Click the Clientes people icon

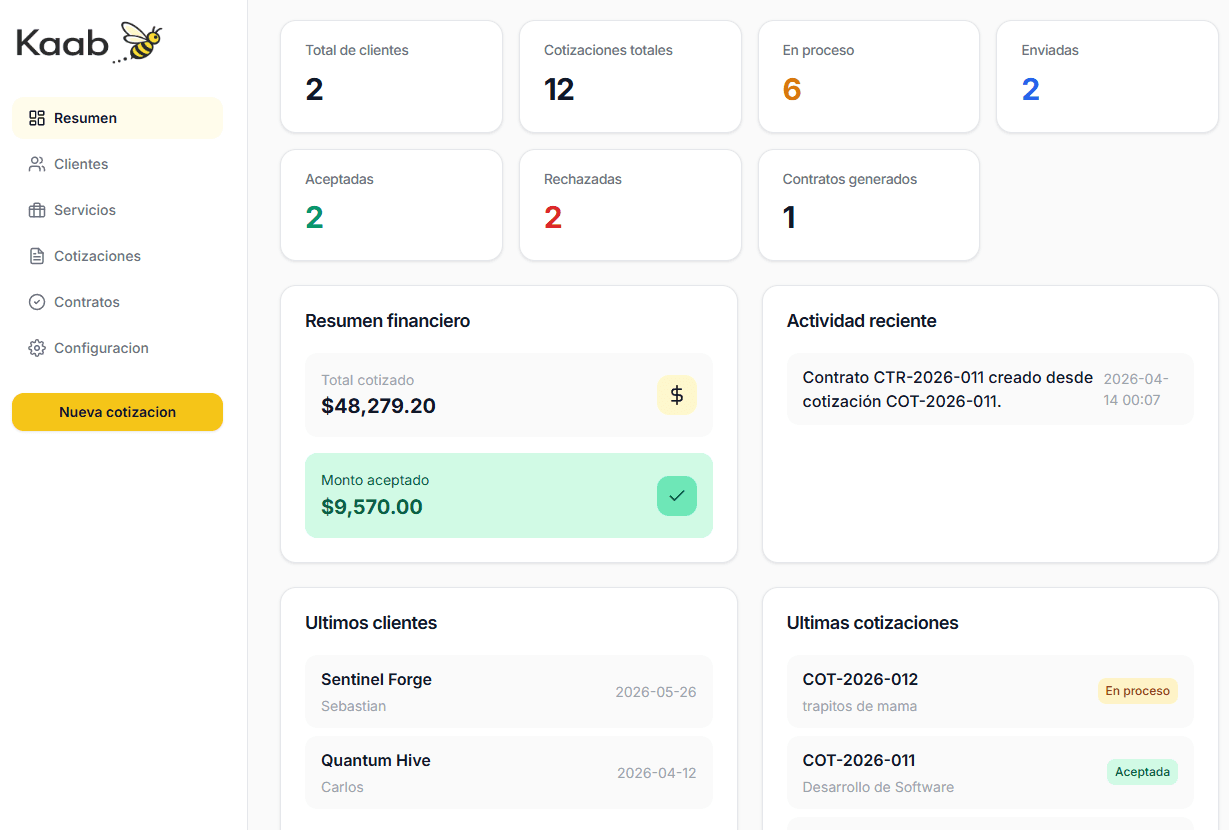coord(37,164)
